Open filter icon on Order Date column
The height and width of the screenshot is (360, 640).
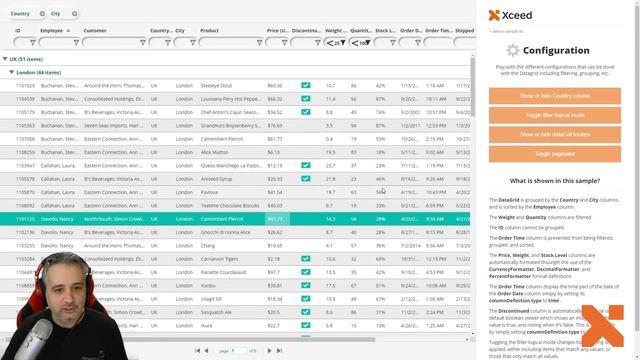coord(418,42)
